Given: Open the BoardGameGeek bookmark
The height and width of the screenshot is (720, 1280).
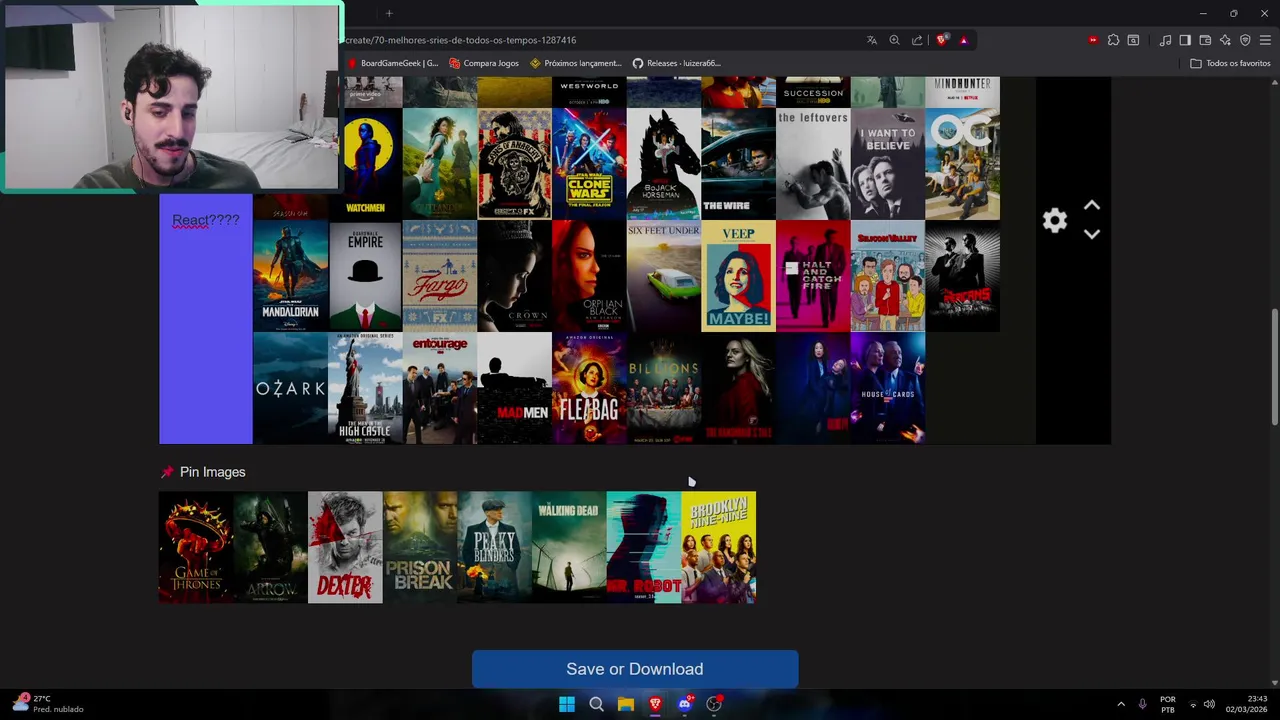Looking at the screenshot, I should point(392,63).
